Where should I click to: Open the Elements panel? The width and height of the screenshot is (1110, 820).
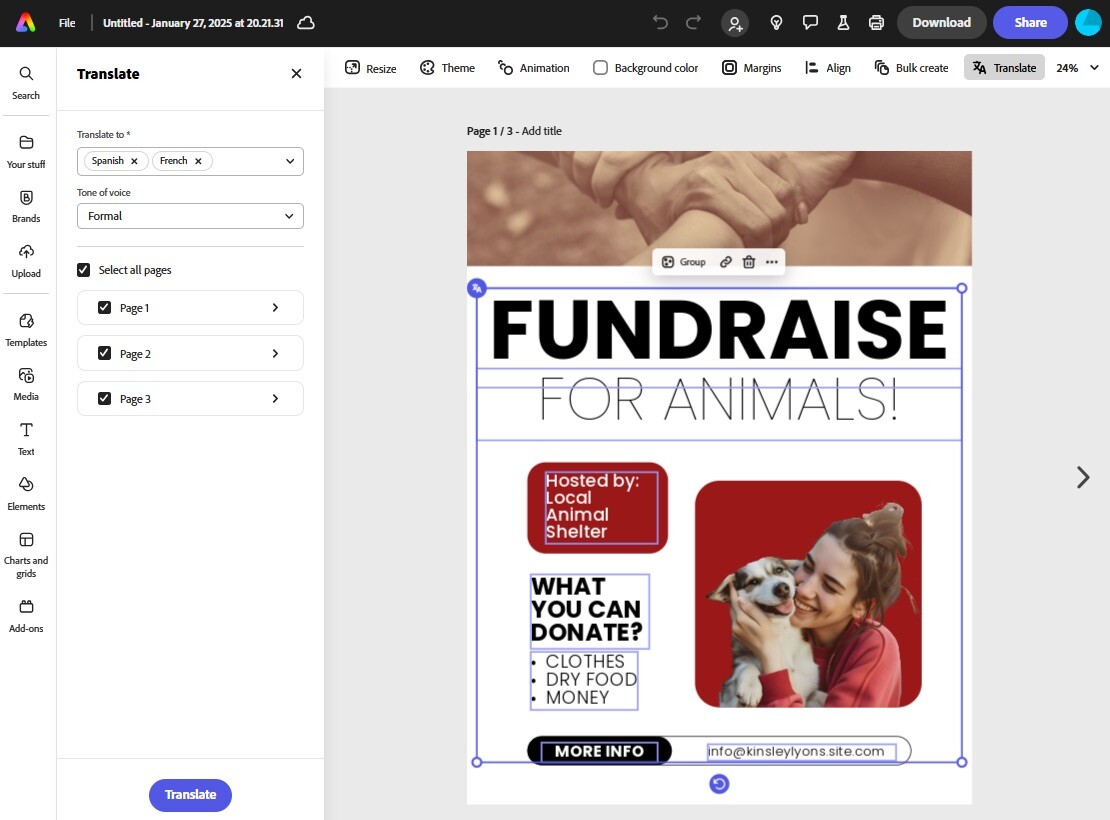(x=26, y=493)
